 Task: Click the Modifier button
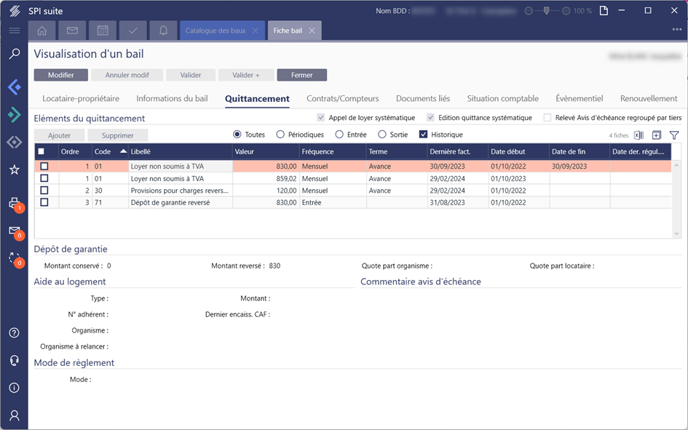(x=61, y=75)
